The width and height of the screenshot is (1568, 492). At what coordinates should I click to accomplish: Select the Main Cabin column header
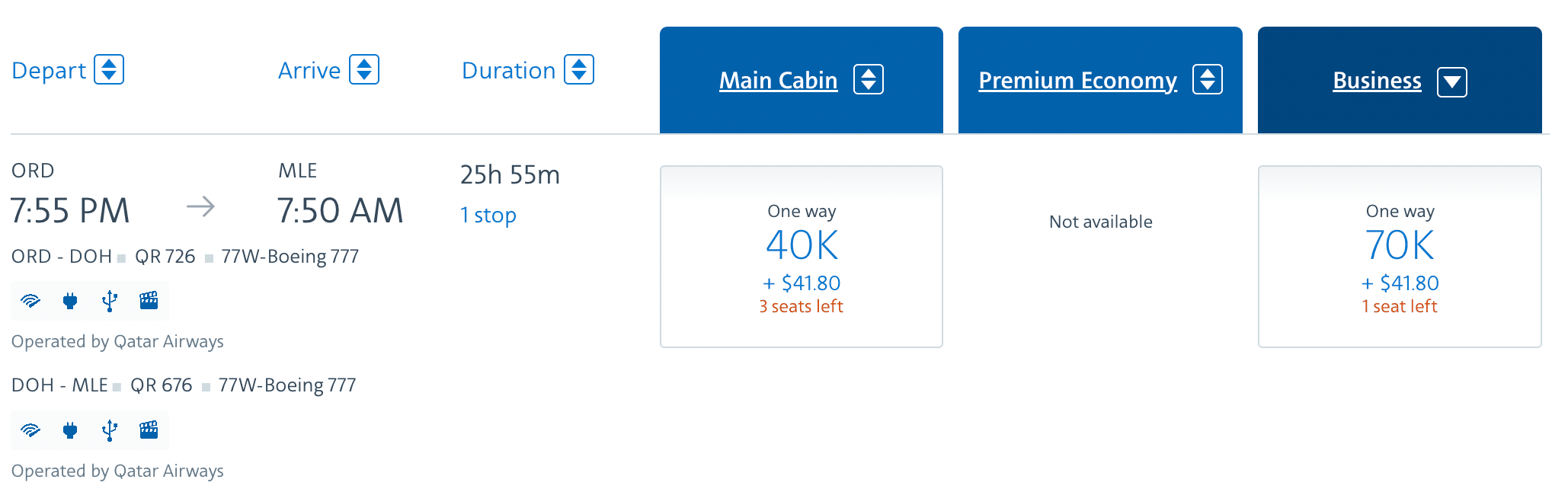pos(778,81)
